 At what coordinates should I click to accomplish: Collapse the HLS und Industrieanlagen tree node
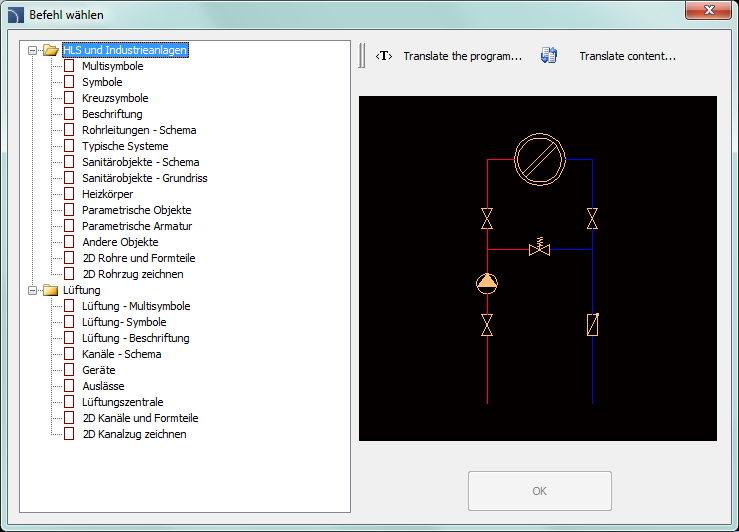point(34,50)
